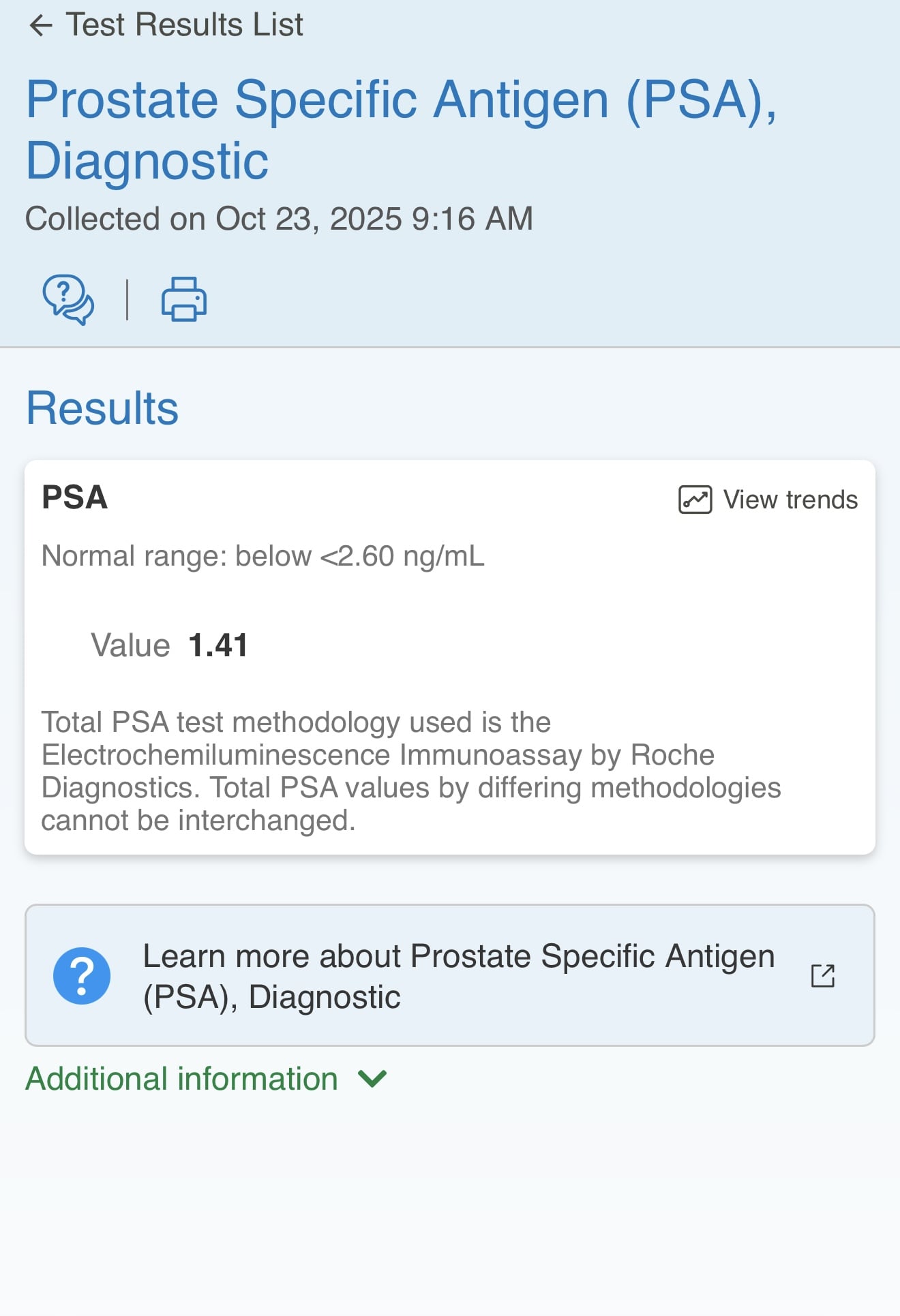Screen dimensions: 900x1316
Task: Select the Prostate Specific Antigen page title
Action: tap(402, 129)
